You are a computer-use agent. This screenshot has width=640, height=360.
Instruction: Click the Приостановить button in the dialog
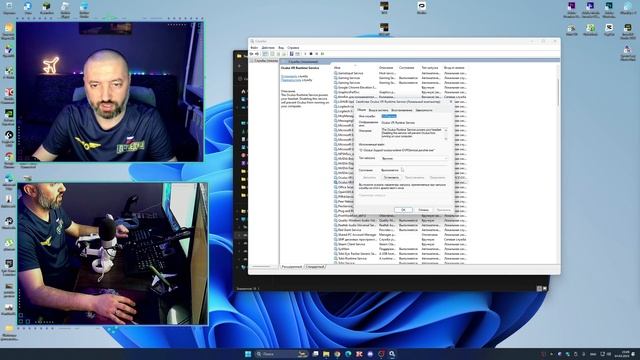[x=414, y=178]
